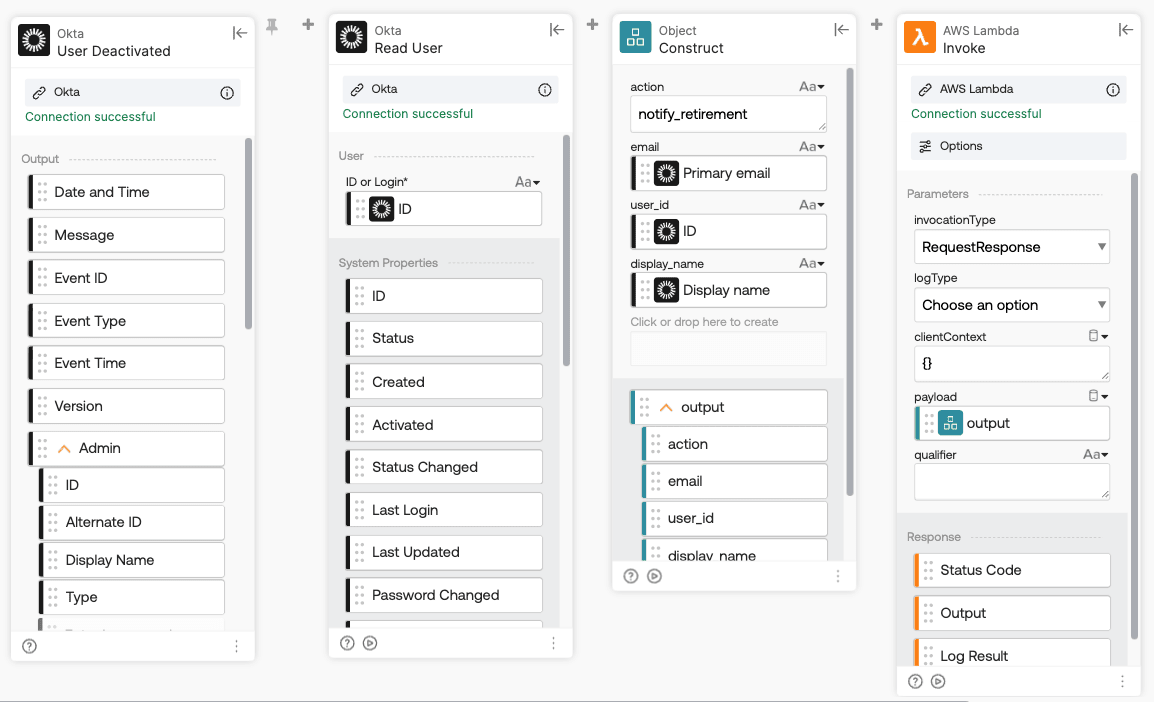
Task: Collapse the Okta User Deactivated card
Action: [240, 33]
